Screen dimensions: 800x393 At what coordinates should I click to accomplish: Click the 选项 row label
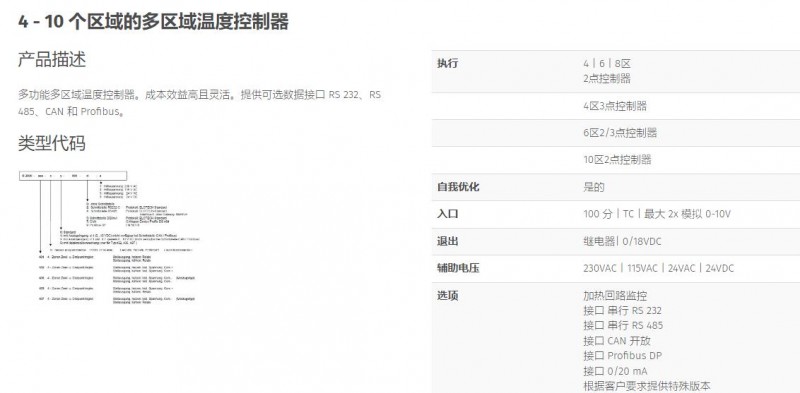click(x=447, y=296)
